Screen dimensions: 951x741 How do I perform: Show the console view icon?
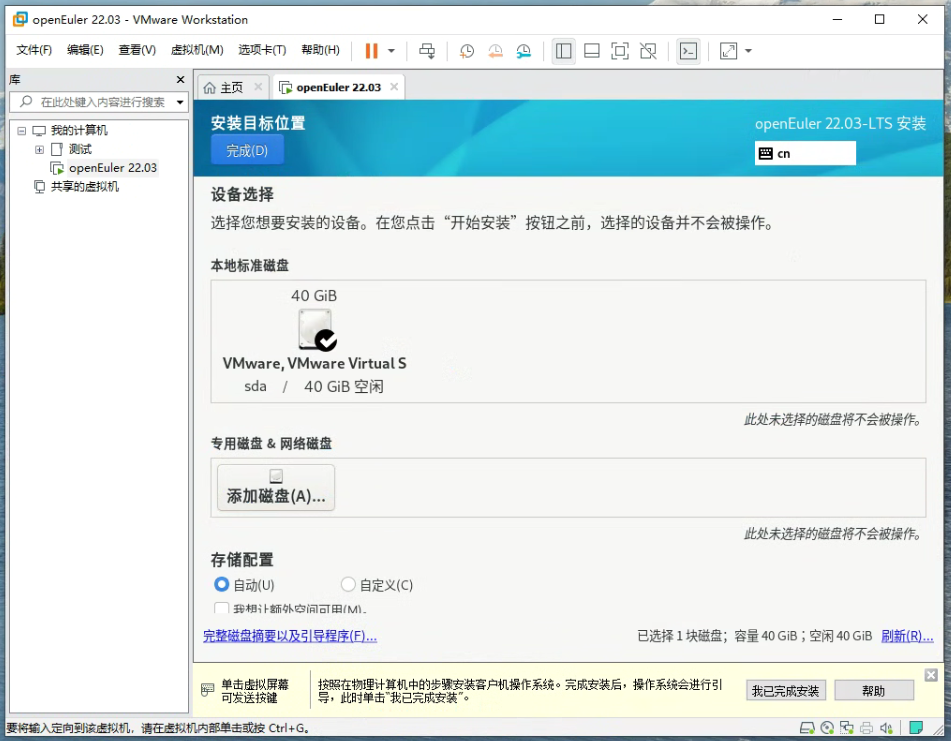point(688,51)
